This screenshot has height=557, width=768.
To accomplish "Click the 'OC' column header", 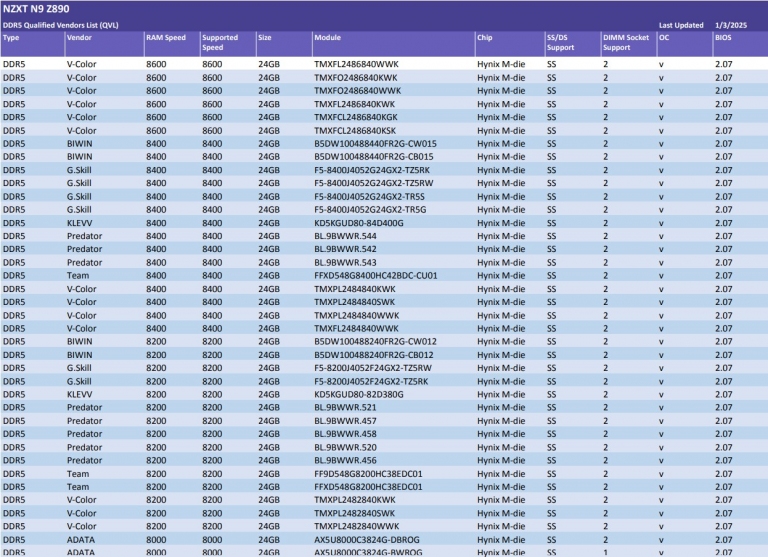I will click(x=664, y=38).
